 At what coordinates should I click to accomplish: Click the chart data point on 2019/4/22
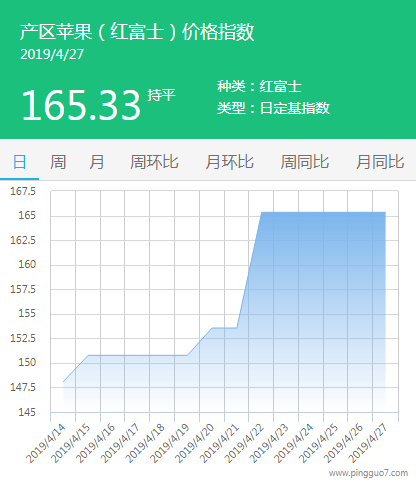click(x=262, y=212)
